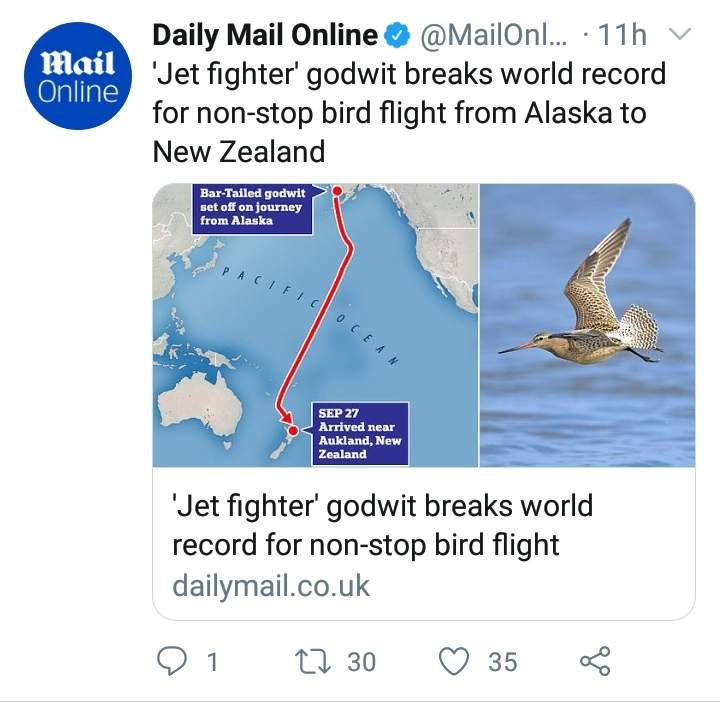Open the Daily Mail Online account name
Image resolution: width=720 pixels, height=704 pixels.
[265, 35]
